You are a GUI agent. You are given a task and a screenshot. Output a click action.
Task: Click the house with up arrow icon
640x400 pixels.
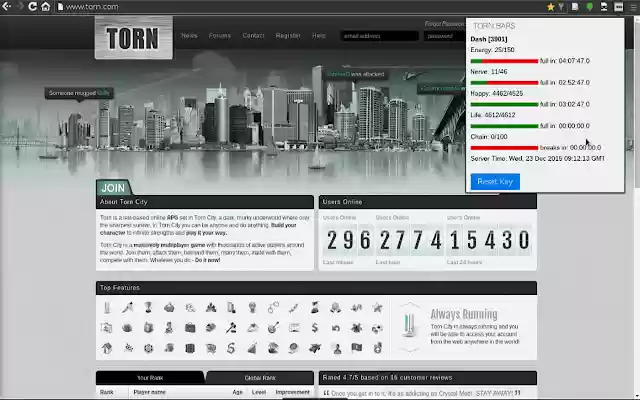(x=107, y=348)
